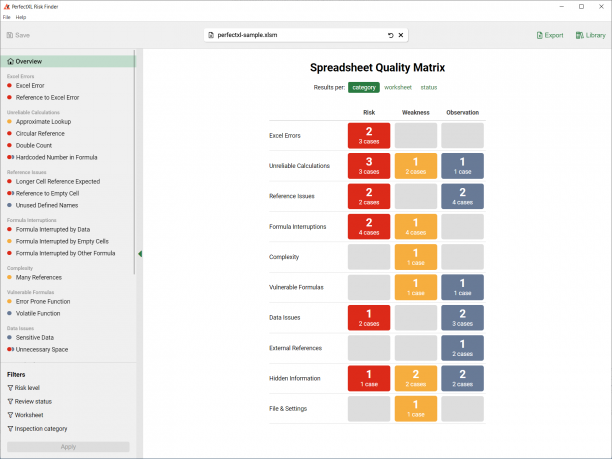Screen dimensions: 612x459
Task: Click the Overview home icon
Action: point(11,61)
